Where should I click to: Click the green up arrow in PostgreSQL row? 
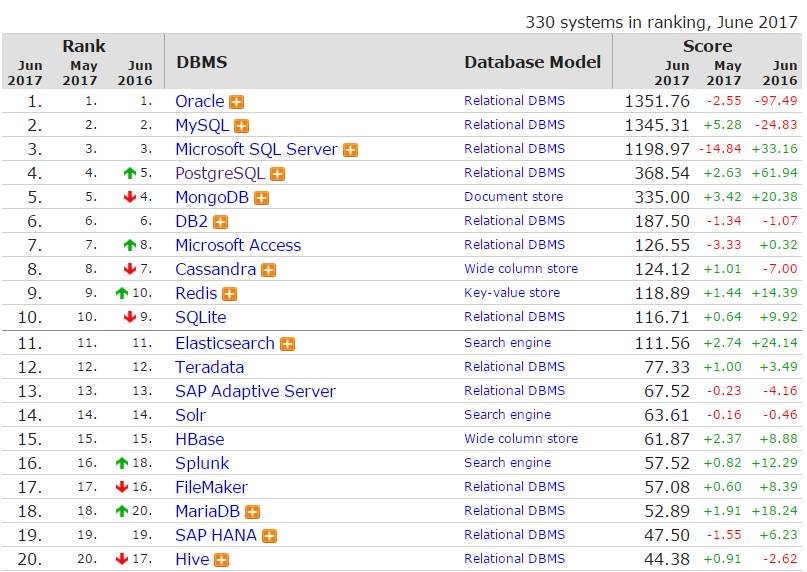click(130, 173)
